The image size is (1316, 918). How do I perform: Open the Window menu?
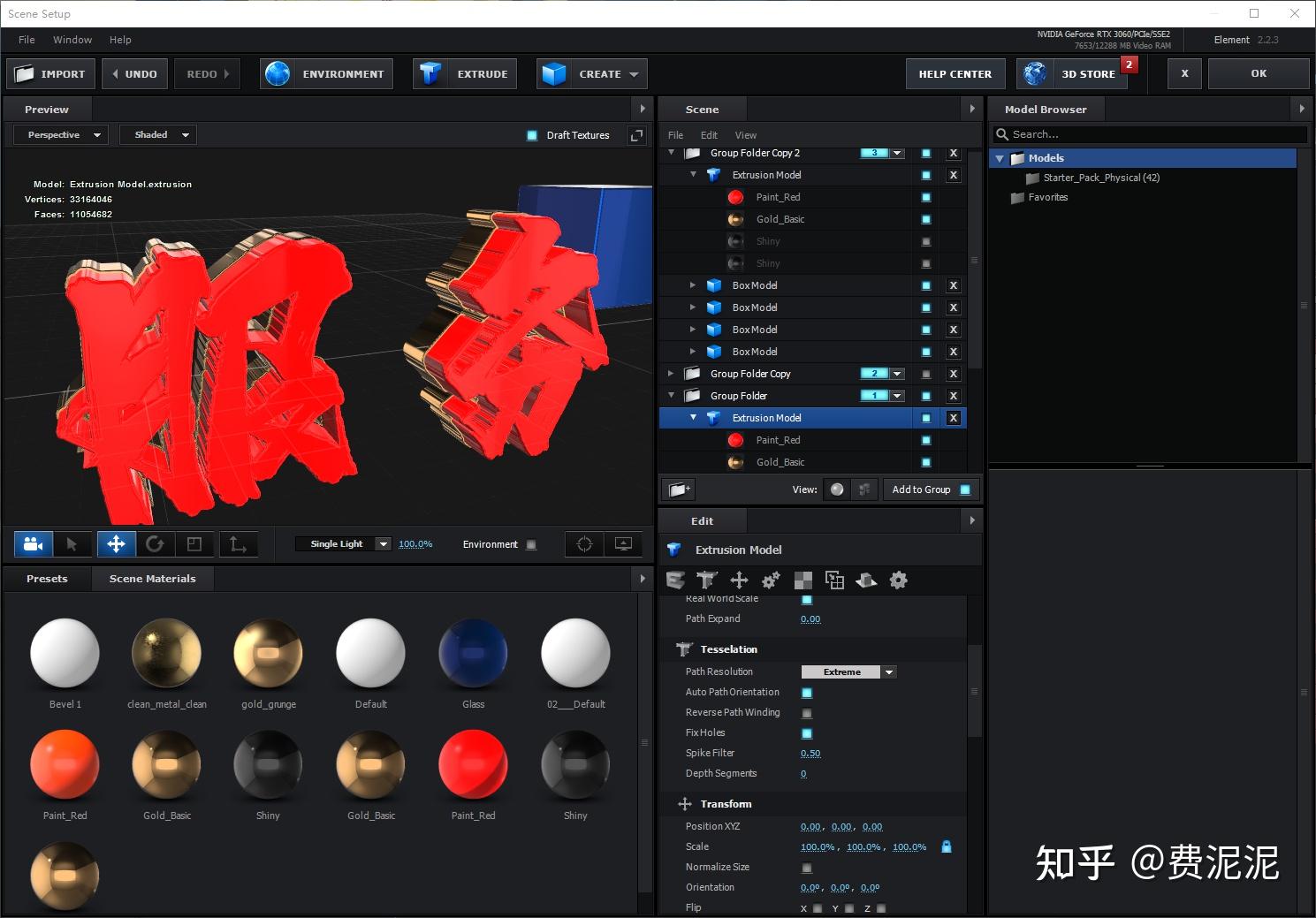click(x=72, y=39)
